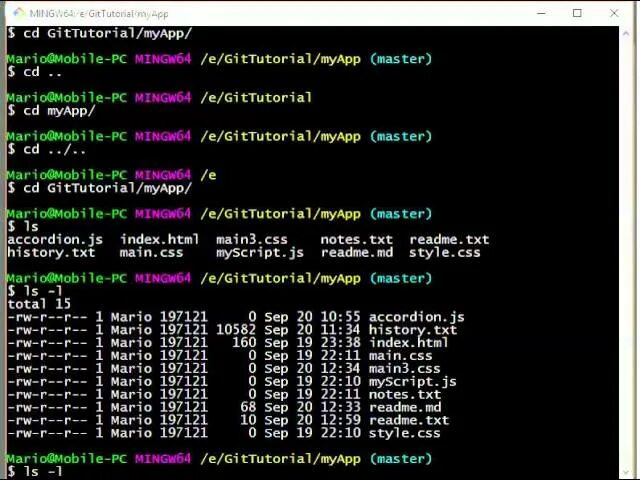Image resolution: width=640 pixels, height=480 pixels.
Task: Click main3.css in the long listing
Action: (x=404, y=369)
